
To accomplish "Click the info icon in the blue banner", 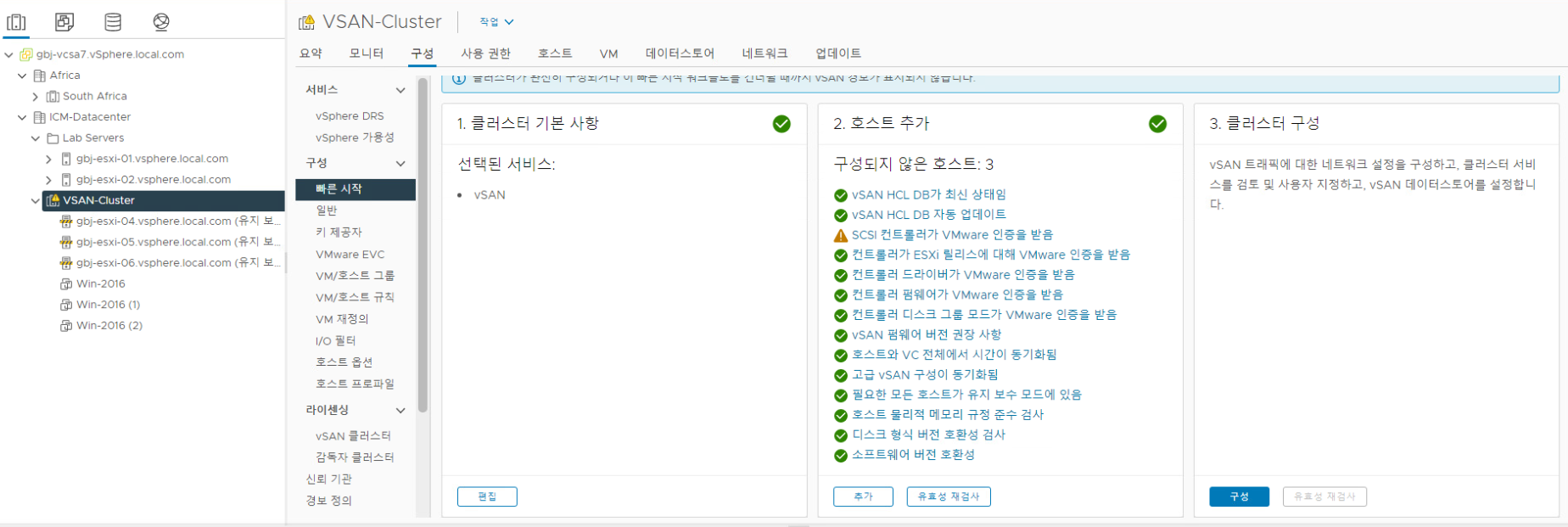I will pyautogui.click(x=459, y=78).
